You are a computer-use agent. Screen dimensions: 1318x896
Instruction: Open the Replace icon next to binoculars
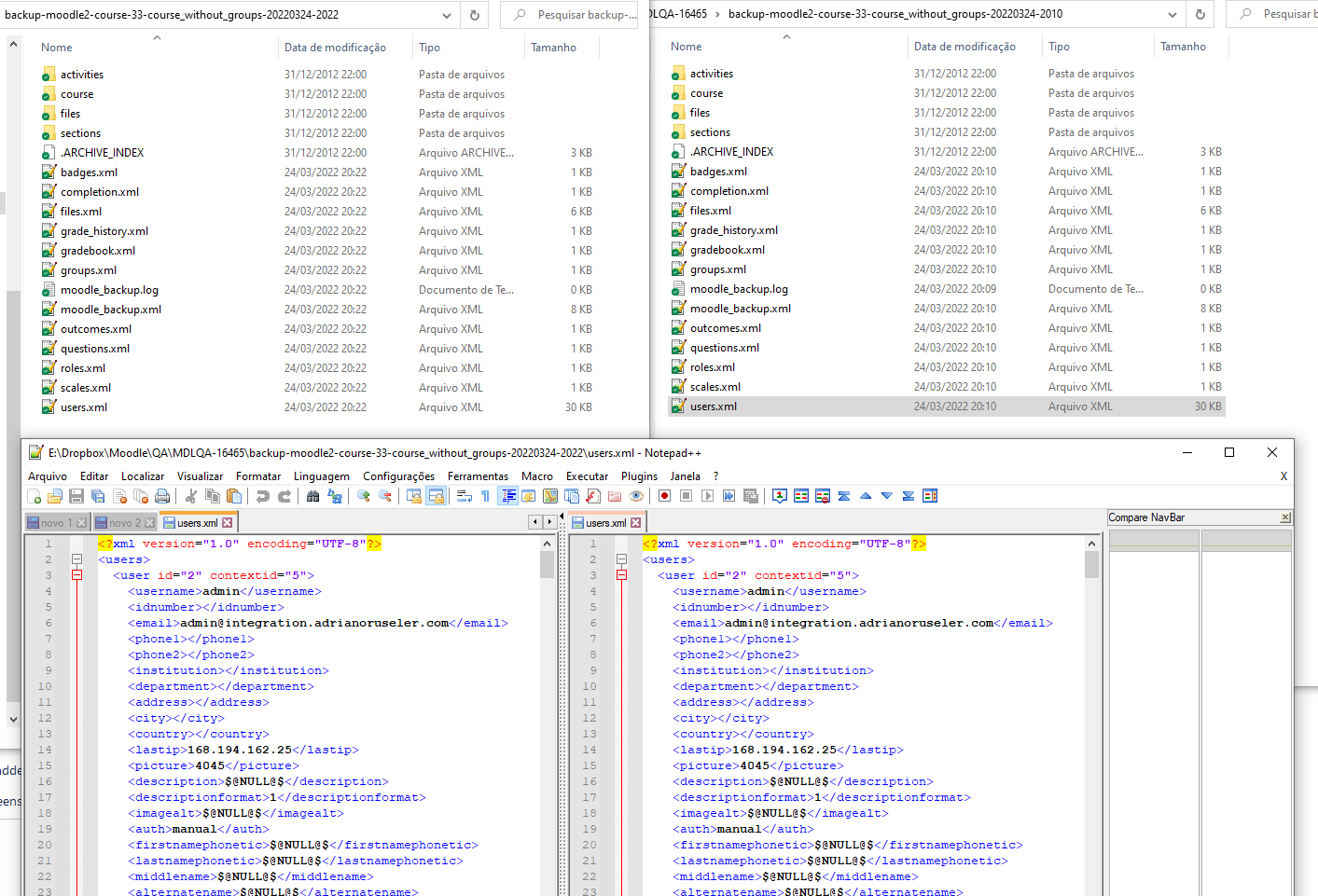[x=335, y=496]
